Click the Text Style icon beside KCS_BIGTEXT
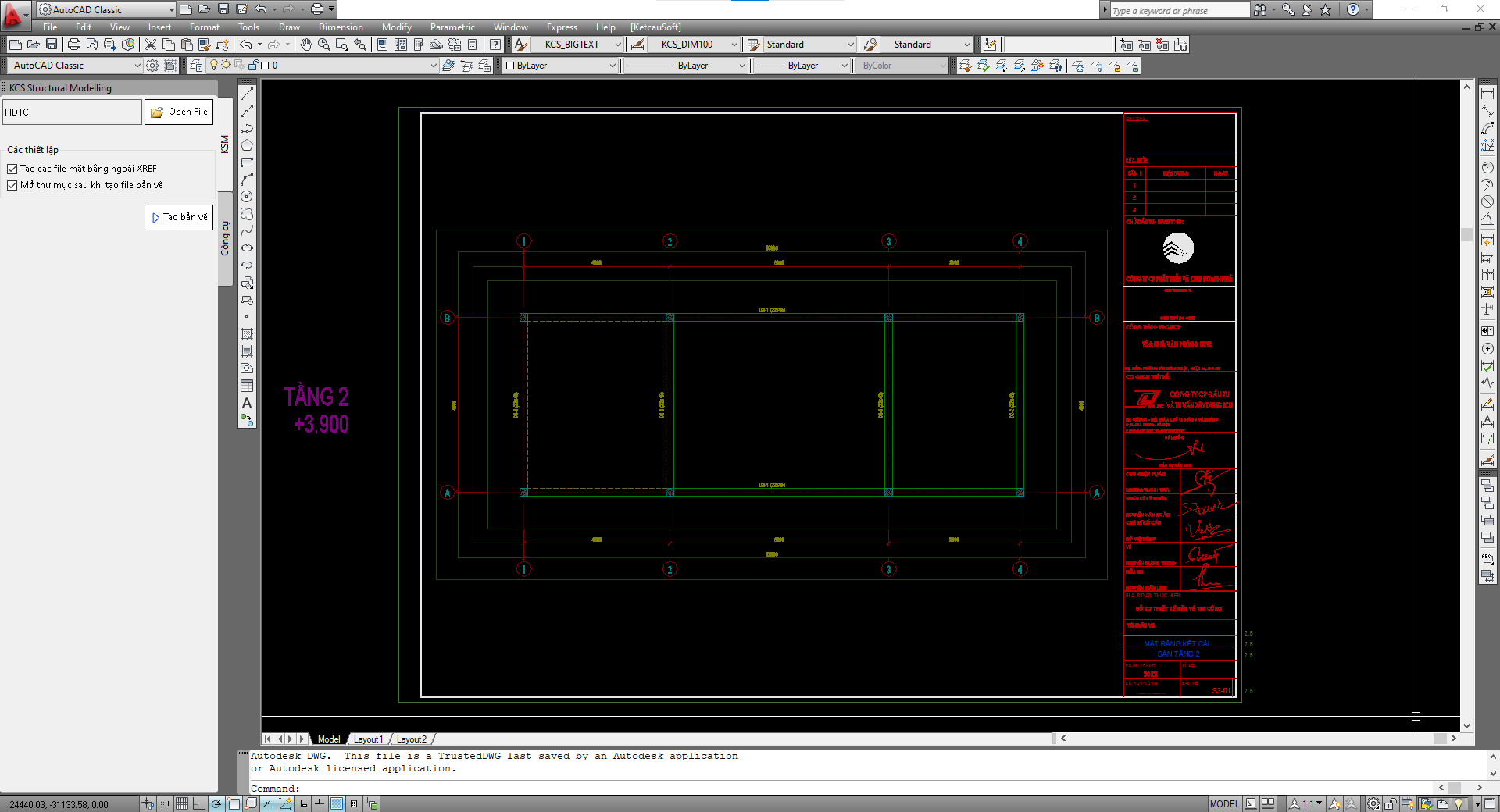Screen dimensions: 1500x812 pyautogui.click(x=520, y=45)
